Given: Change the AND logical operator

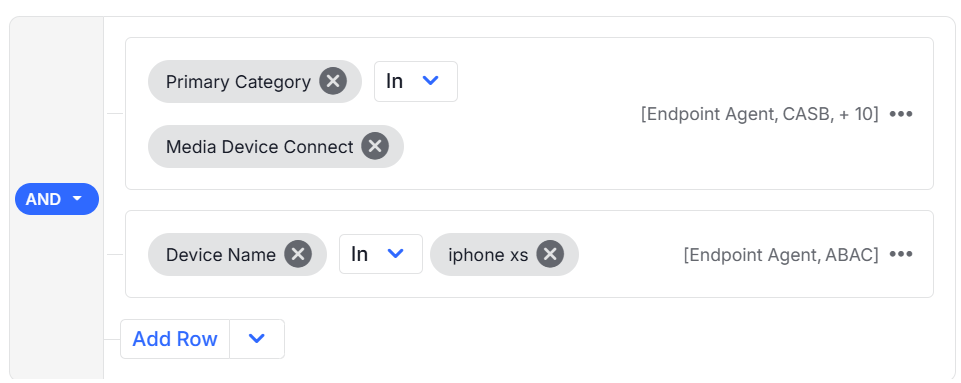Looking at the screenshot, I should [x=57, y=199].
